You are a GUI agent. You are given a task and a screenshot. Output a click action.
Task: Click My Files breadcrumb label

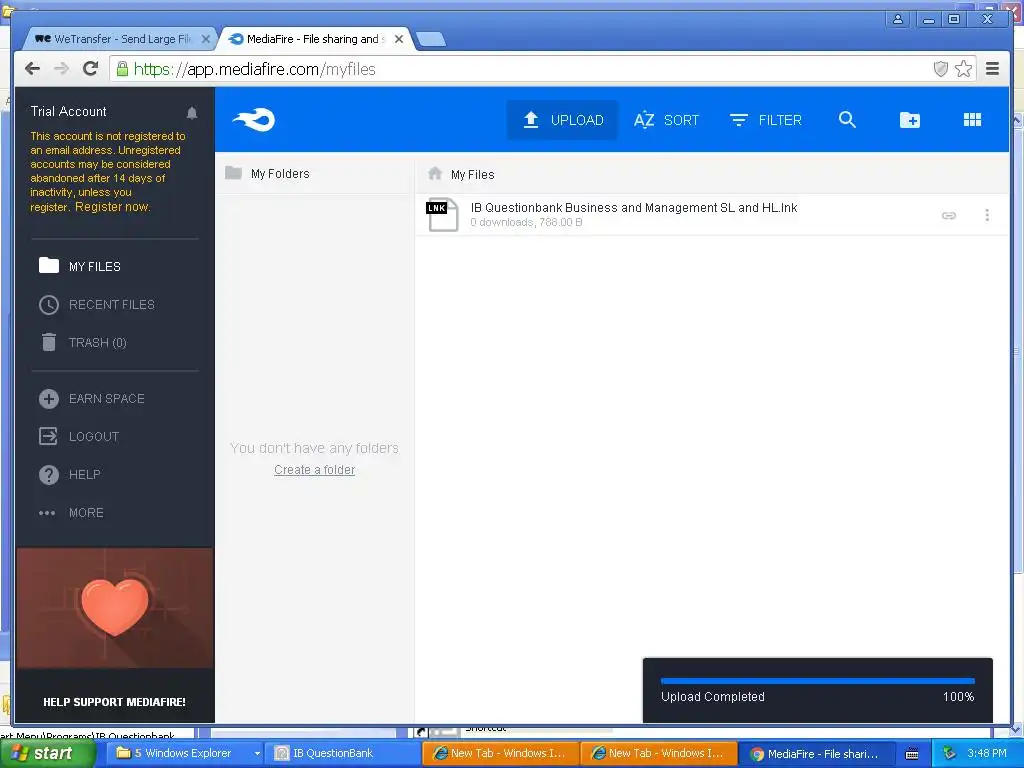tap(472, 174)
